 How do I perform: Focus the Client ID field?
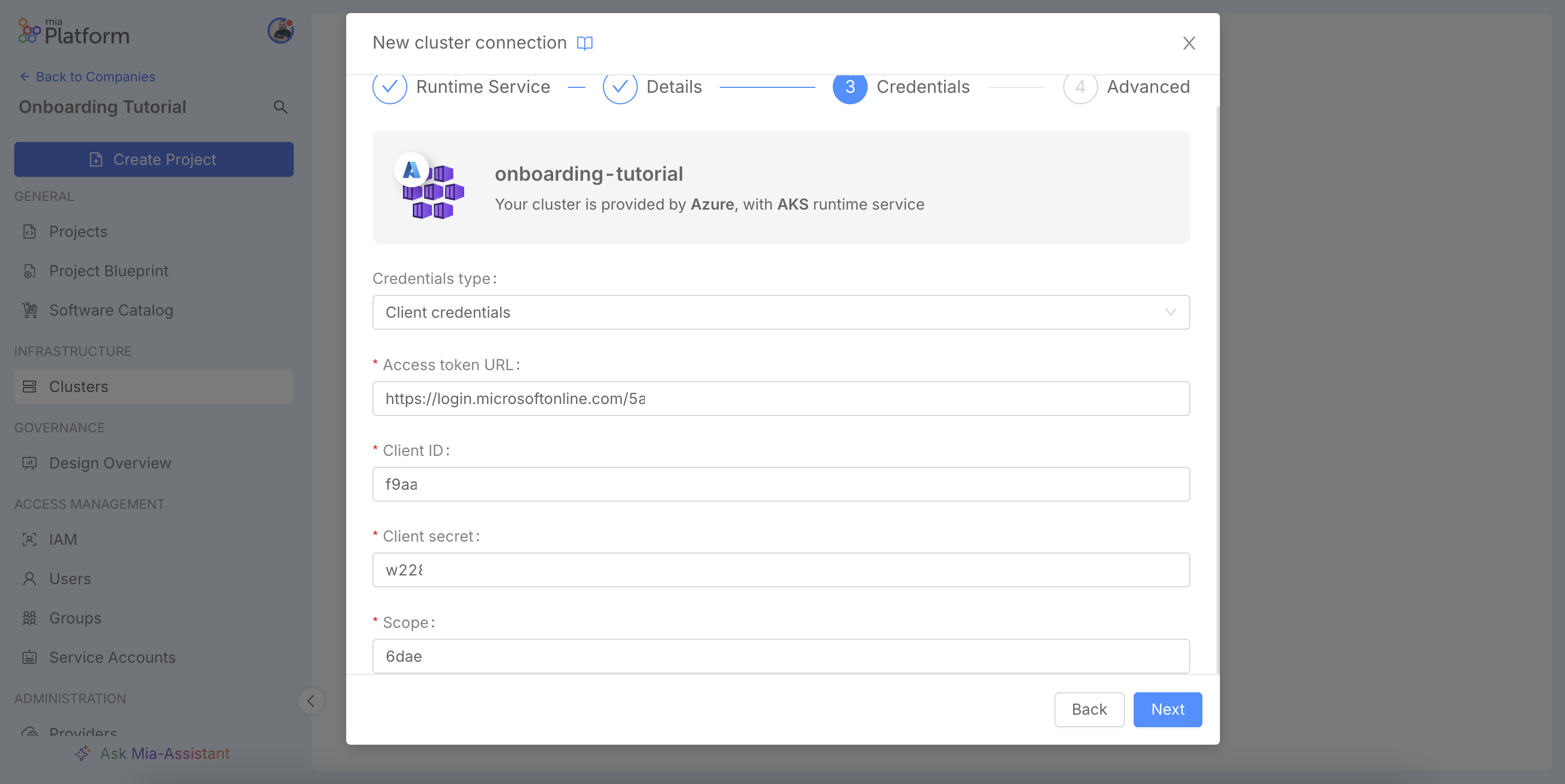tap(781, 484)
